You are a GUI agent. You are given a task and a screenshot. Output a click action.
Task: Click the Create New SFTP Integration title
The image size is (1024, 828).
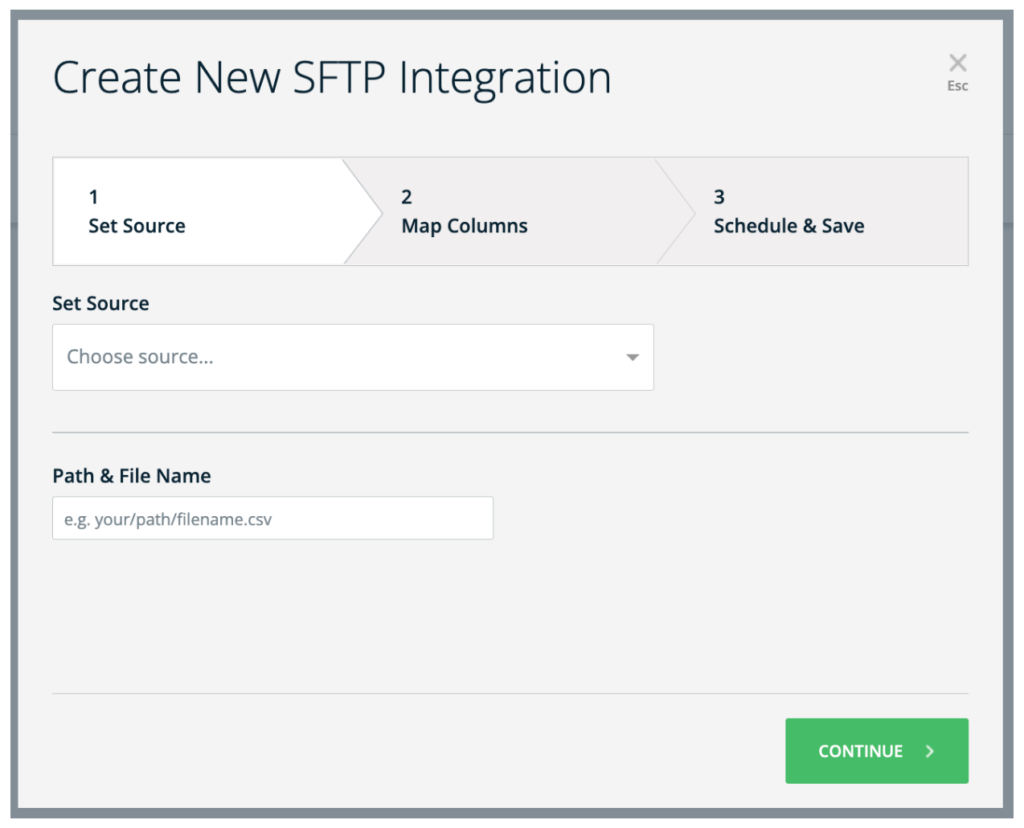(331, 78)
